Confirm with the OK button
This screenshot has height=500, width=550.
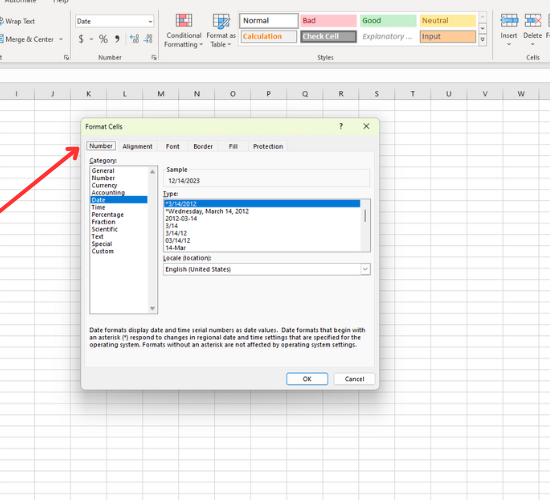pos(307,379)
